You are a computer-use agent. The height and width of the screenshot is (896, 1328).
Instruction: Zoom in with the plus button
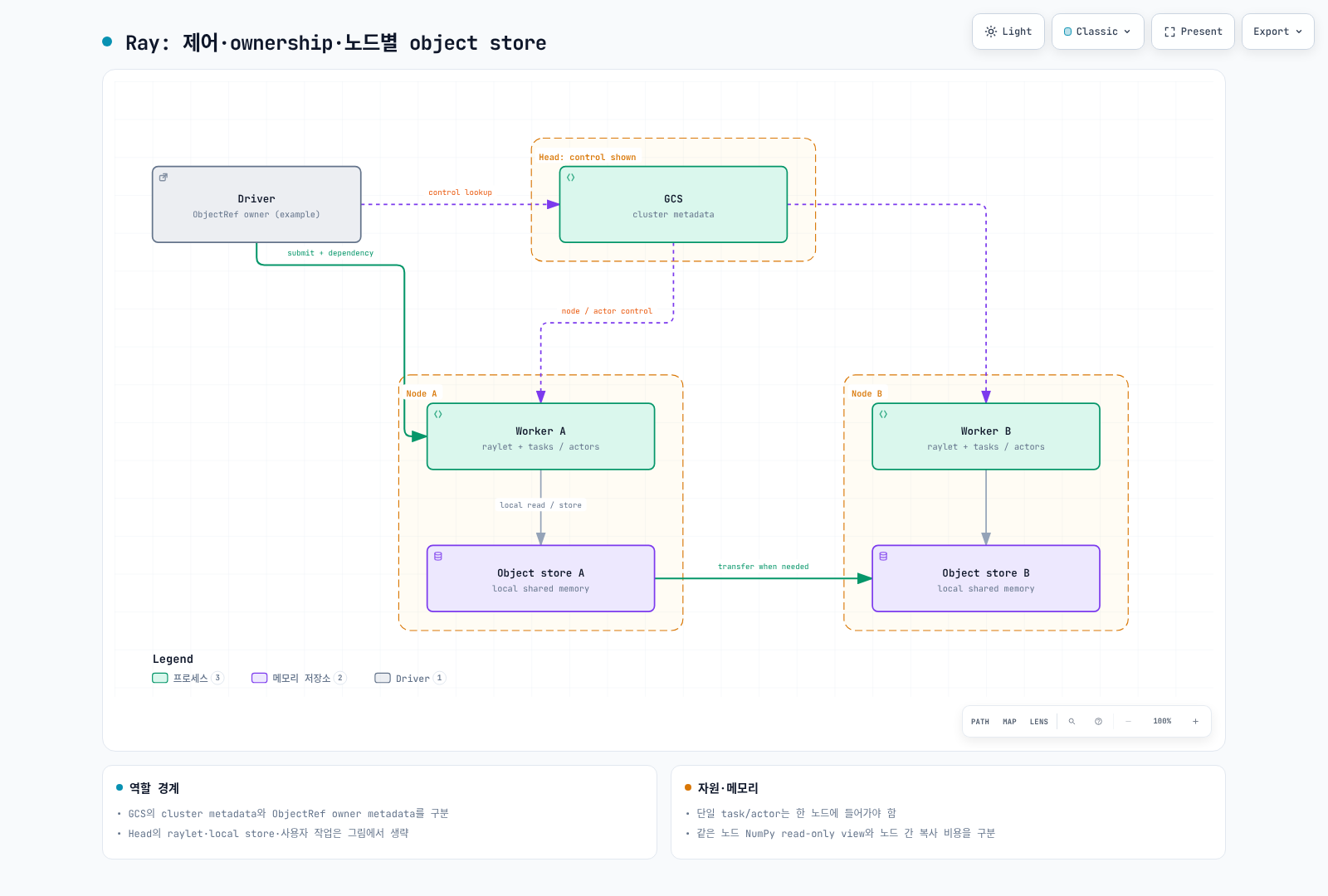(x=1195, y=722)
